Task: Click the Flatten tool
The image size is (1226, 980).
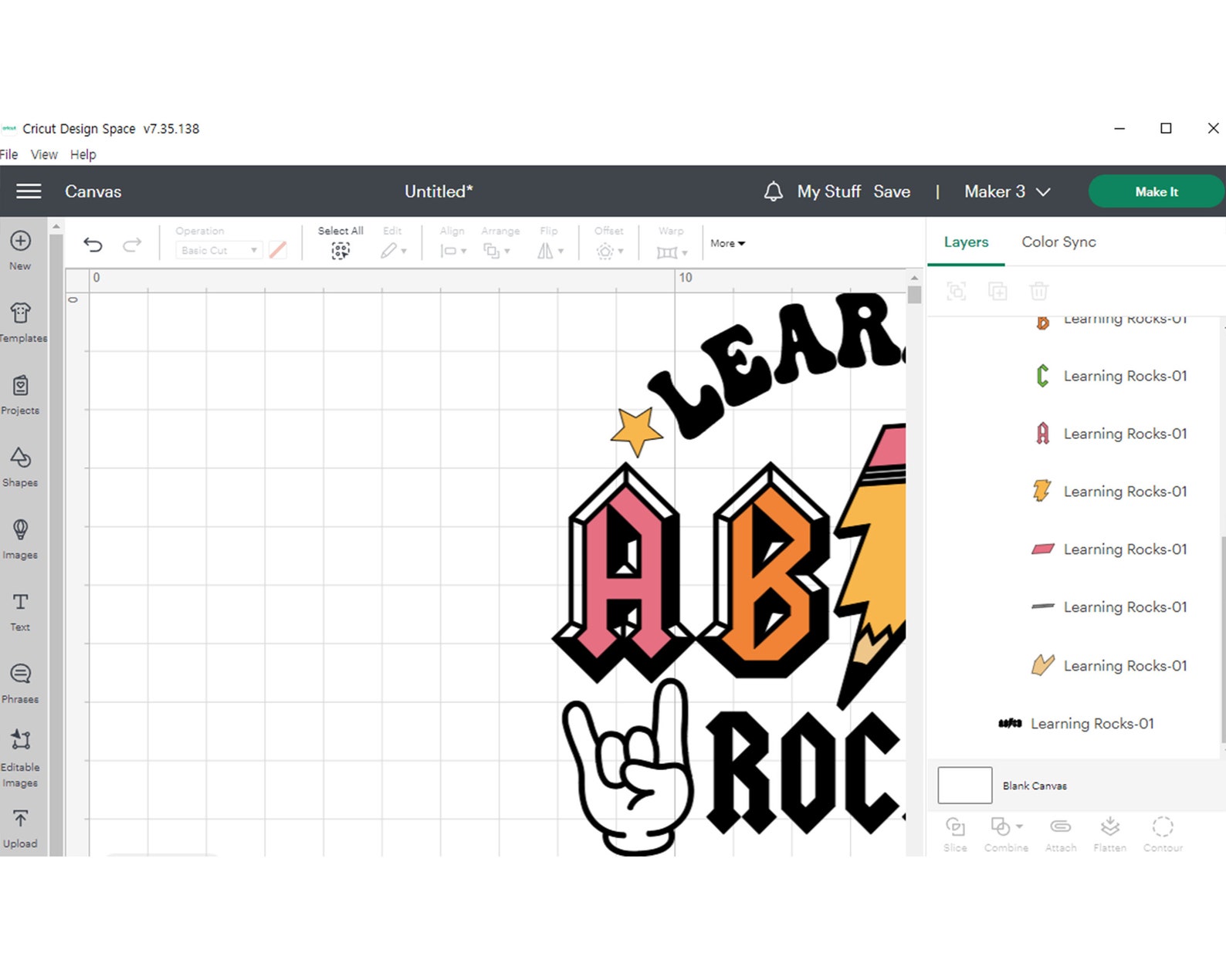Action: click(x=1109, y=834)
